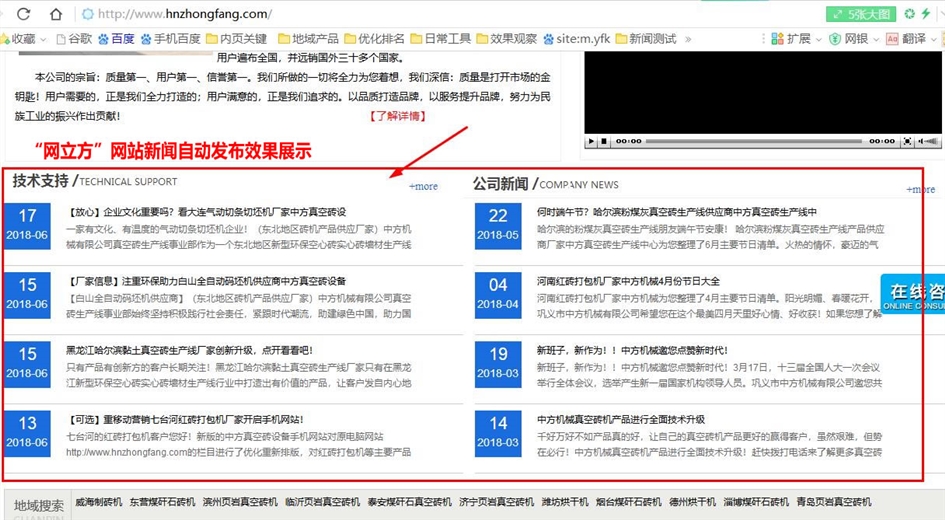Click the site icon left of the URL
Viewport: 945px width, 520px height.
coord(87,13)
